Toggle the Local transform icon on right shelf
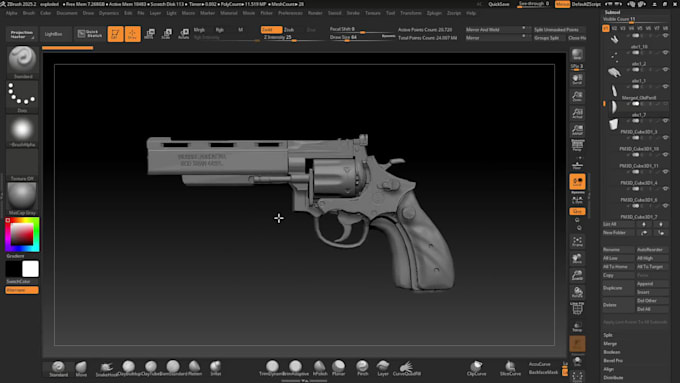The image size is (680, 383). click(577, 182)
